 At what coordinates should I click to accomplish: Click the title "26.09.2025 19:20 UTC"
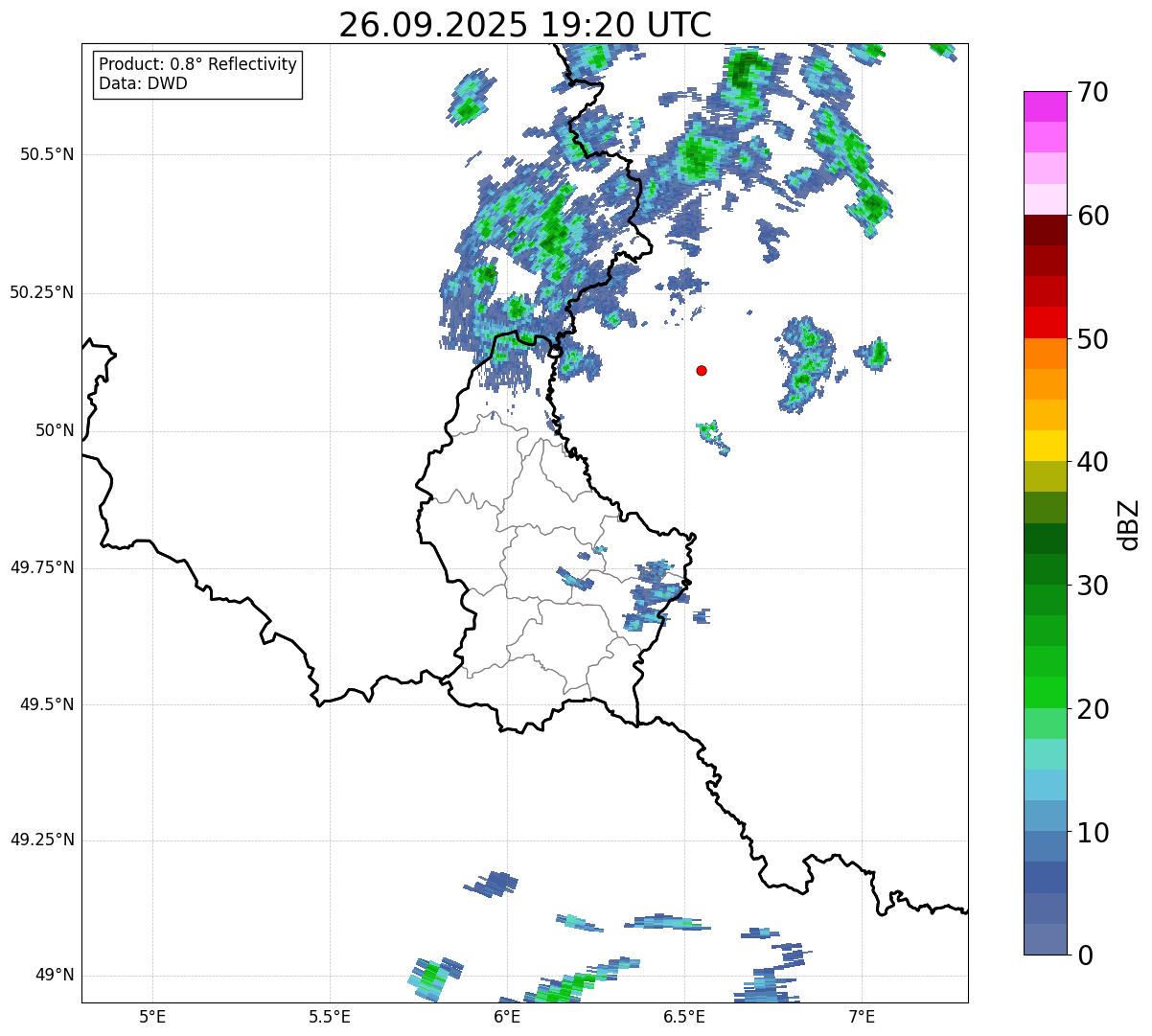click(525, 25)
